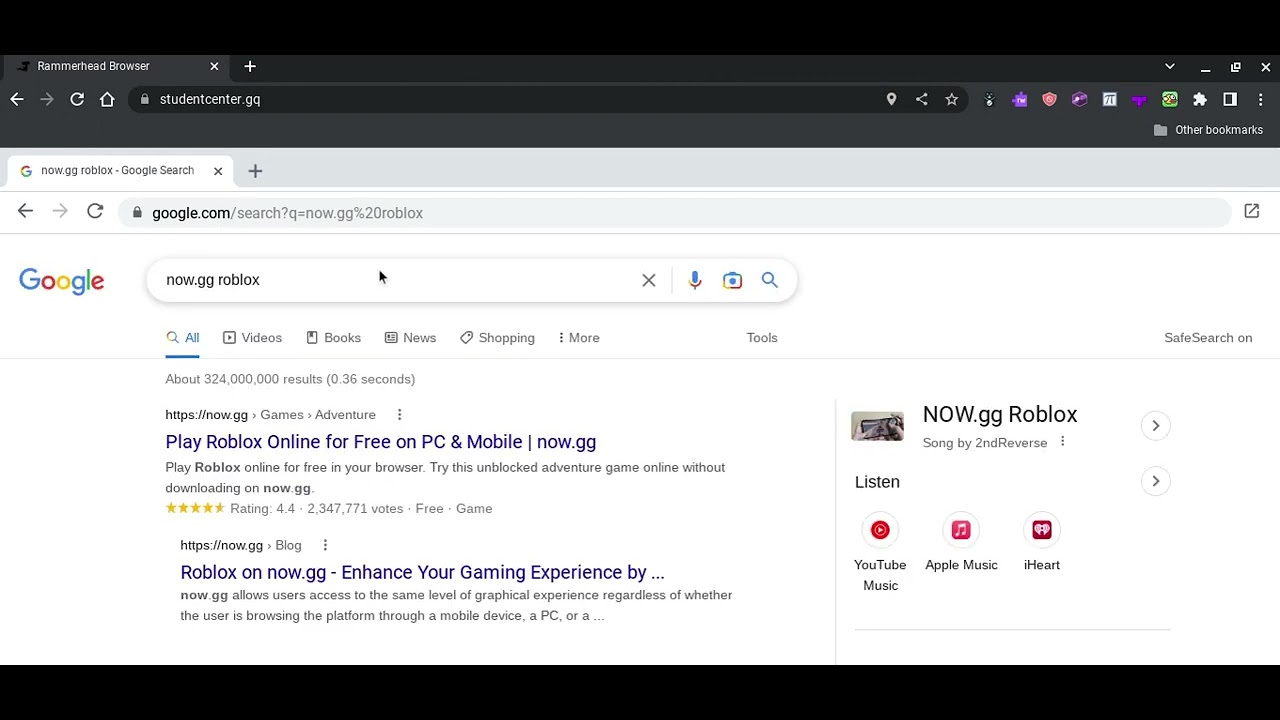1280x720 pixels.
Task: Switch to News results tab
Action: tap(410, 338)
